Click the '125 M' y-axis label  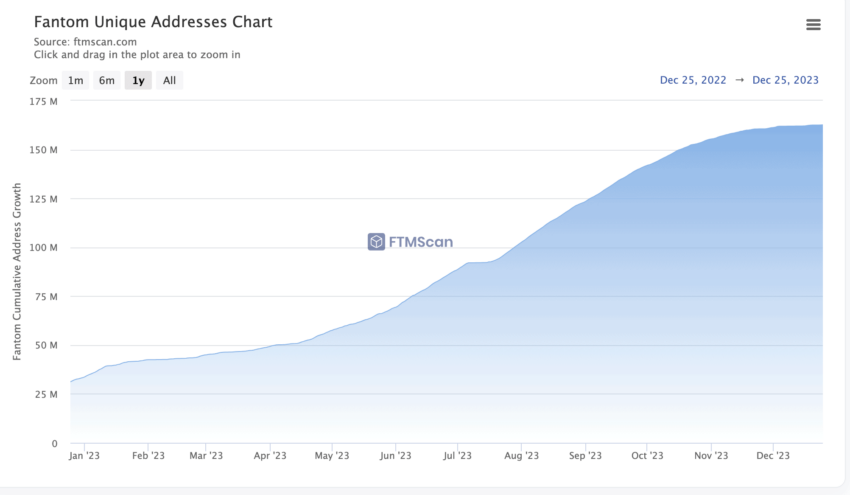coord(43,199)
